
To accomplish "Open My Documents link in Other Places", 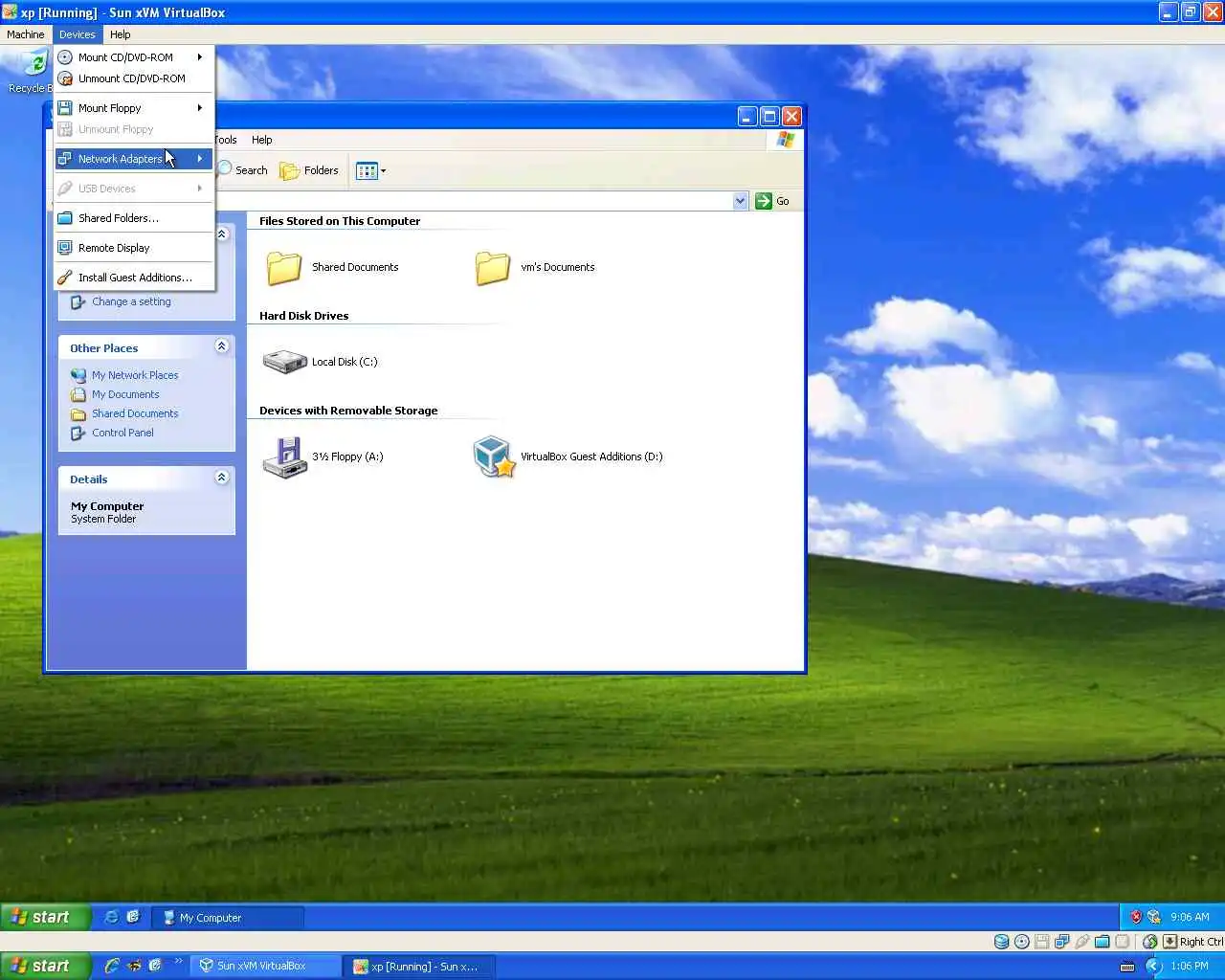I will pos(125,394).
